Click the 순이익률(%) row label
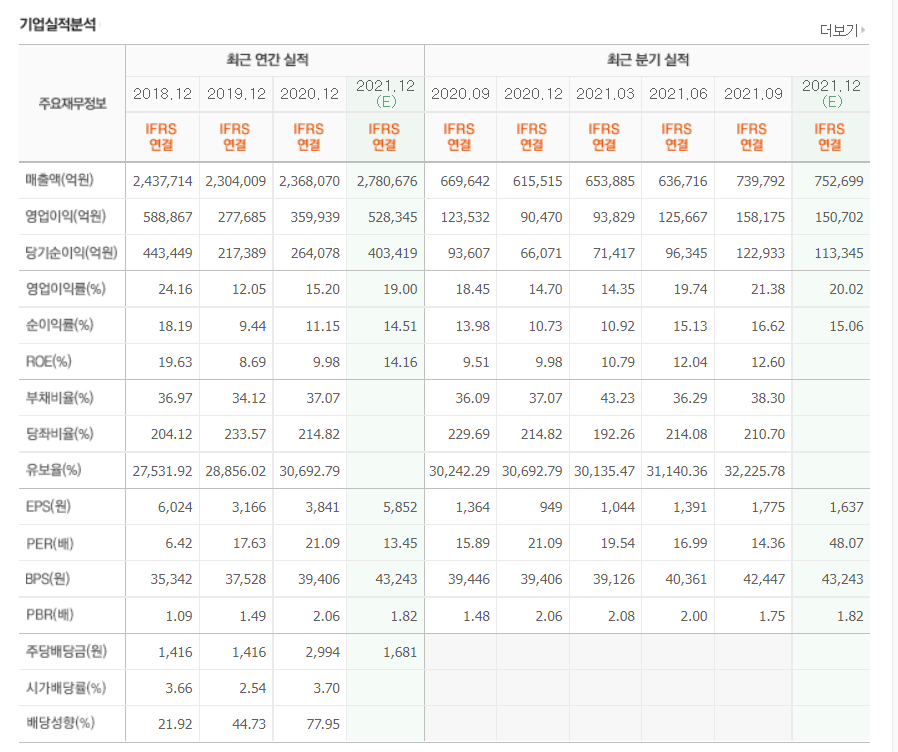 click(x=60, y=325)
